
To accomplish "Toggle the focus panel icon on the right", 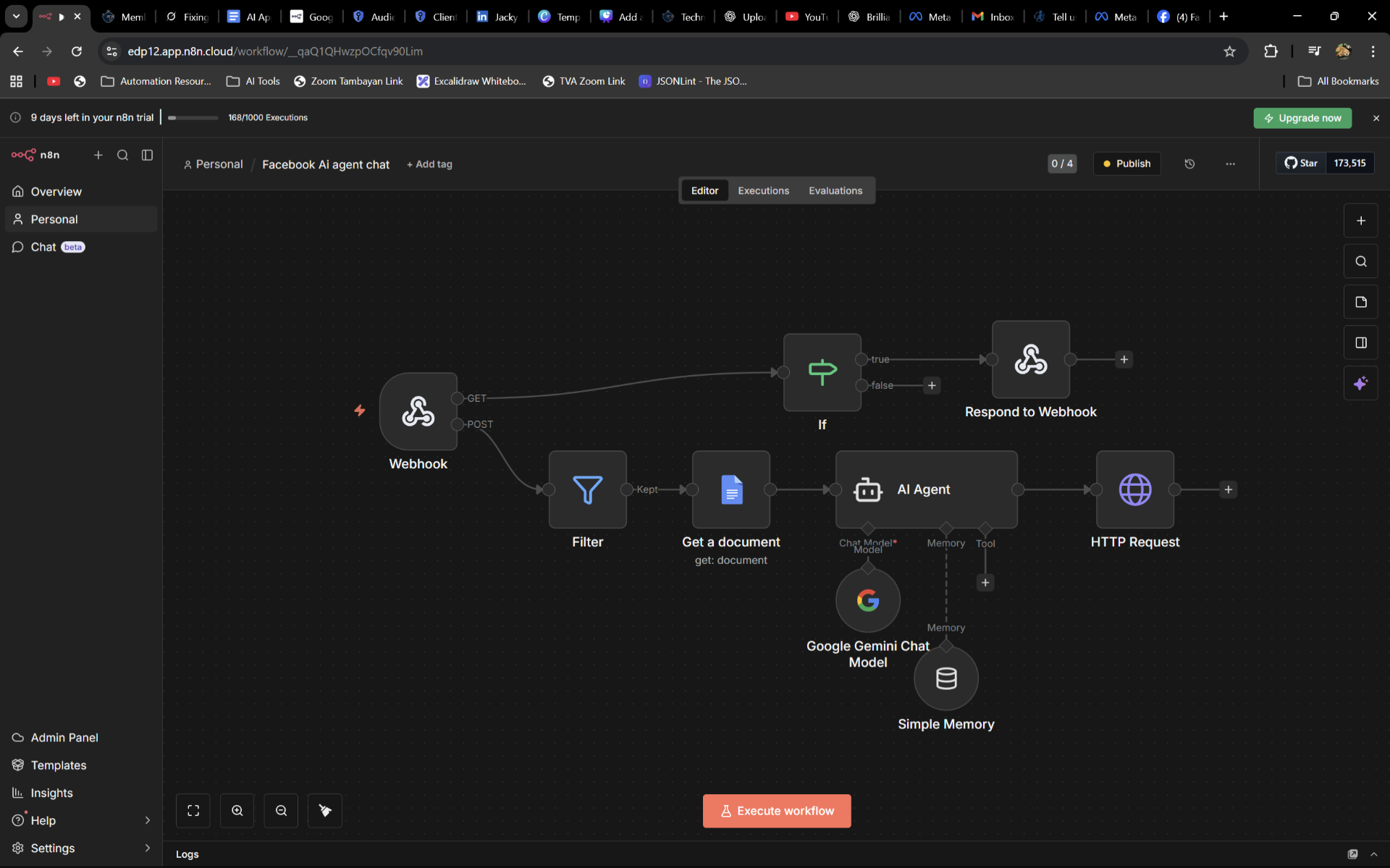I will pos(1361,342).
